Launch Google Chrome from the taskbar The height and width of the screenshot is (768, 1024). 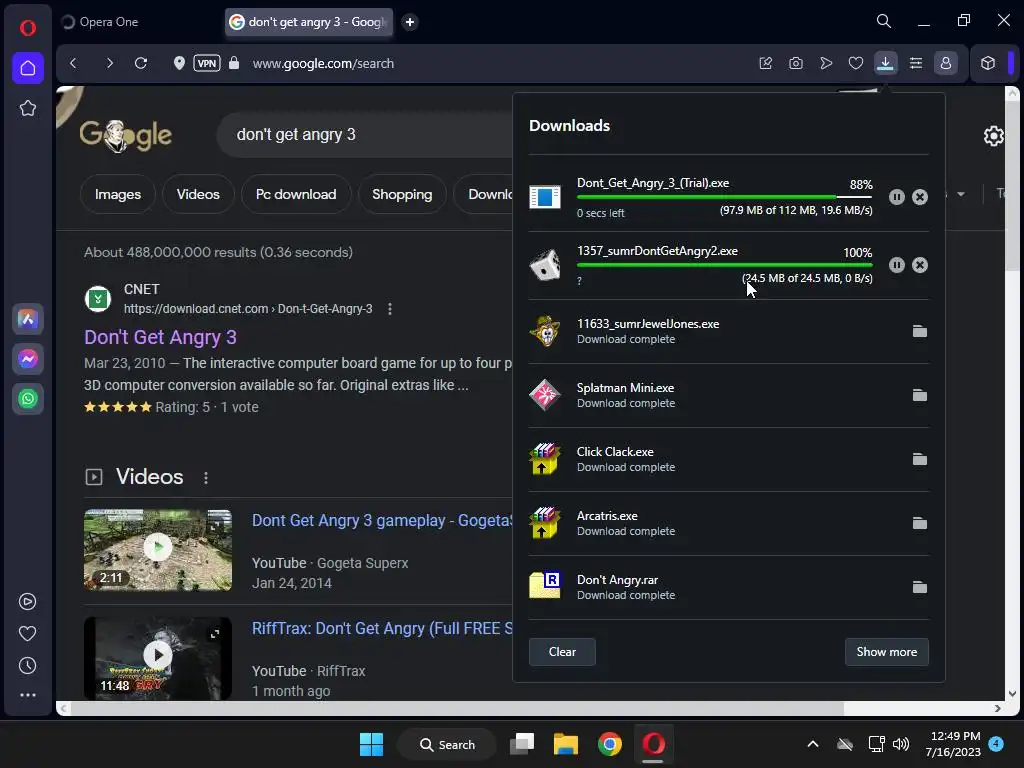coord(609,744)
